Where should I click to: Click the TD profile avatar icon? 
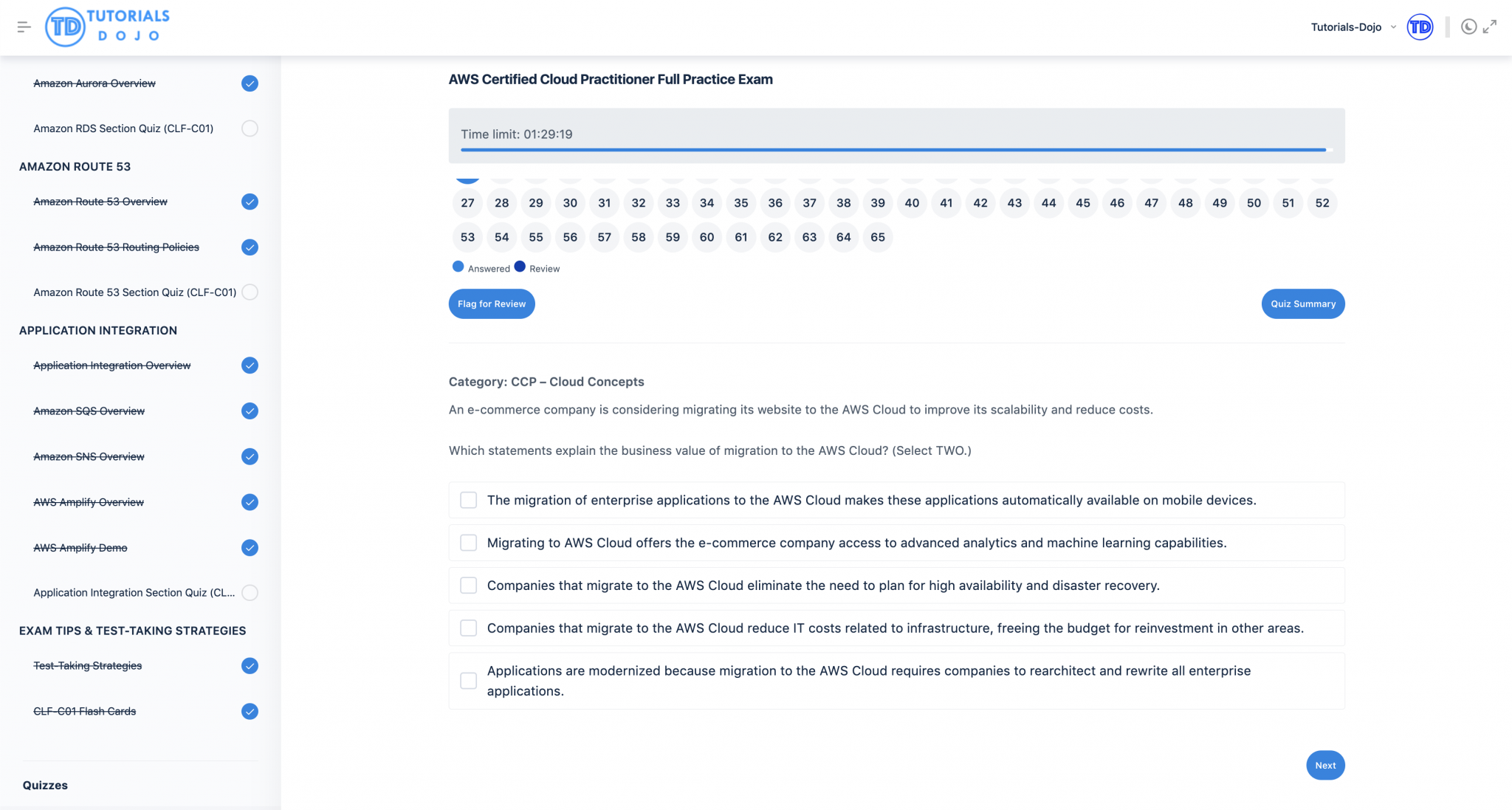click(x=1419, y=27)
